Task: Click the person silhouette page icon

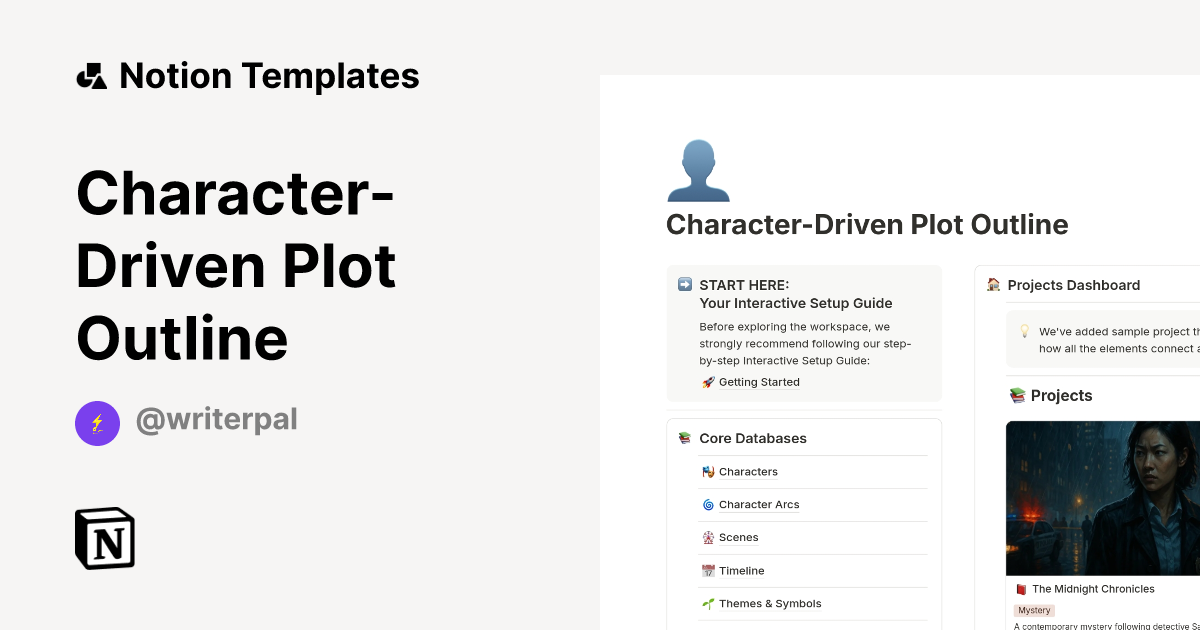Action: pyautogui.click(x=699, y=170)
